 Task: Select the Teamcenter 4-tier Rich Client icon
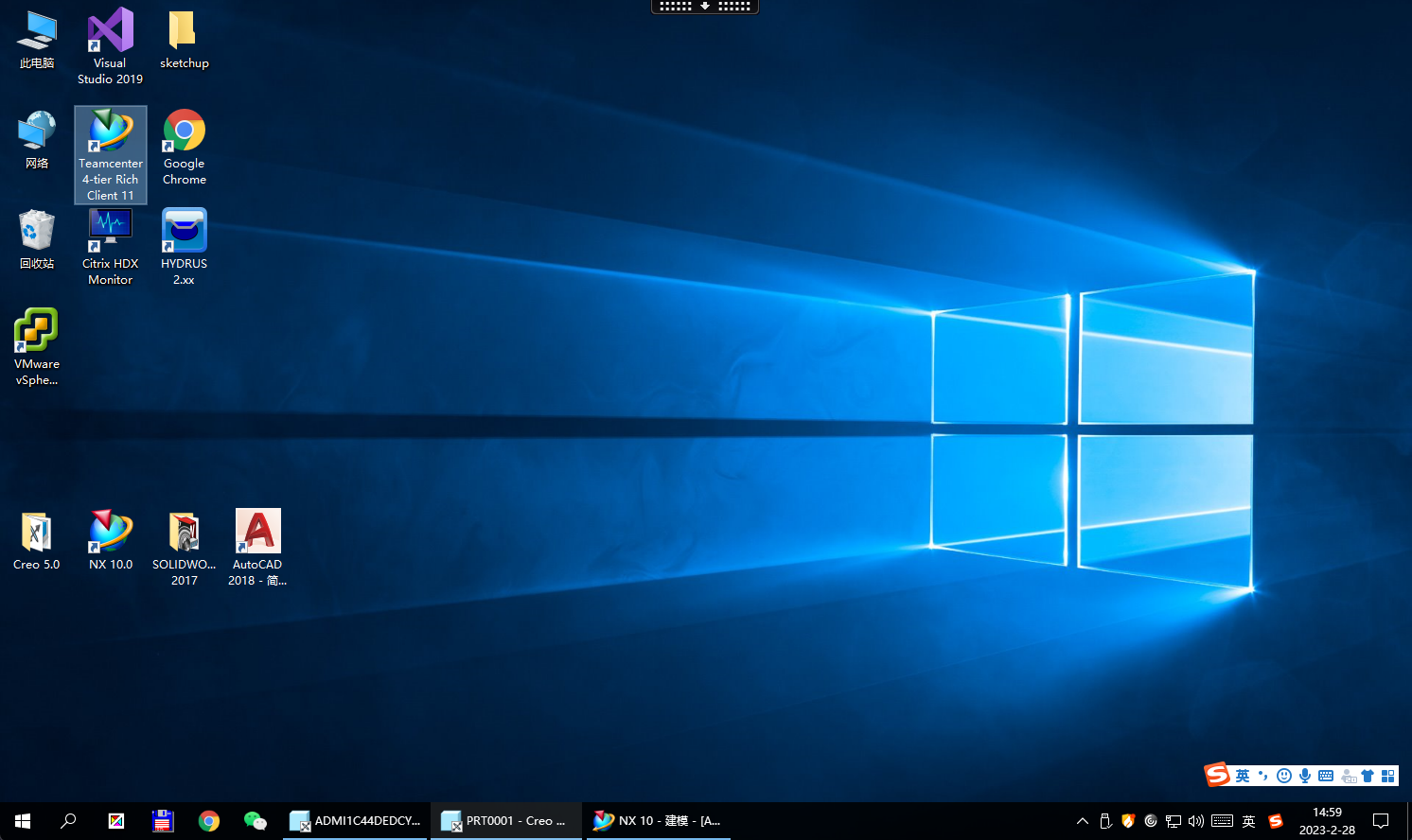pyautogui.click(x=111, y=154)
